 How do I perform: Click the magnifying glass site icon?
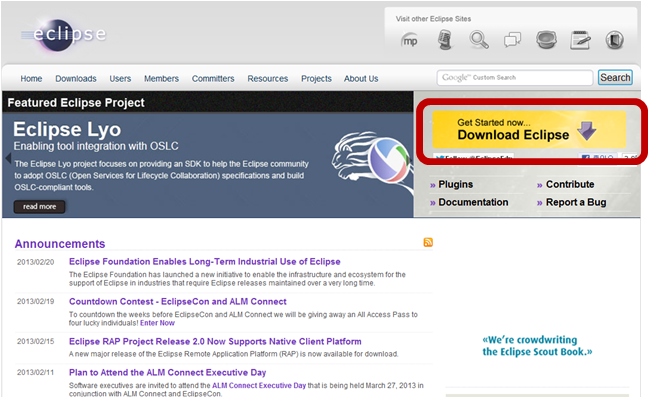coord(479,40)
